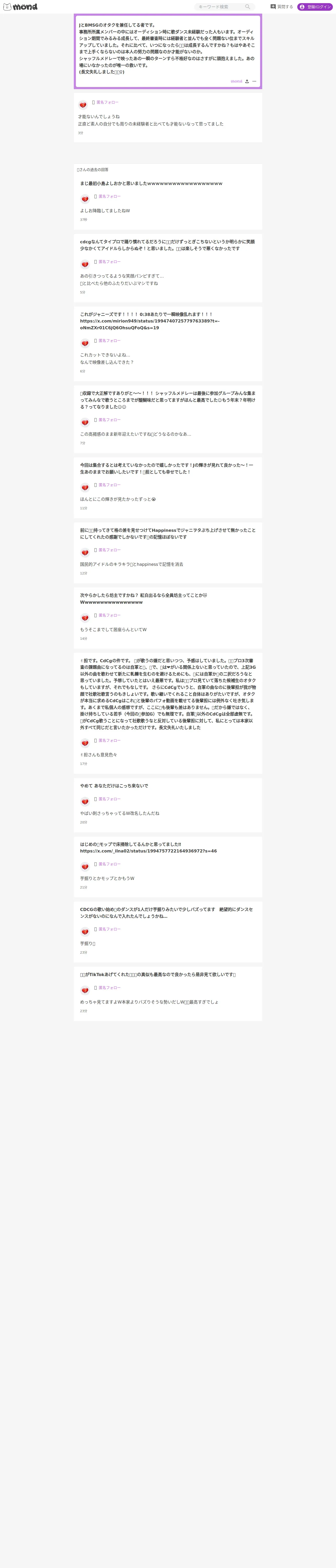Click the magnifier search icon
The image size is (336, 1568).
pos(248,7)
